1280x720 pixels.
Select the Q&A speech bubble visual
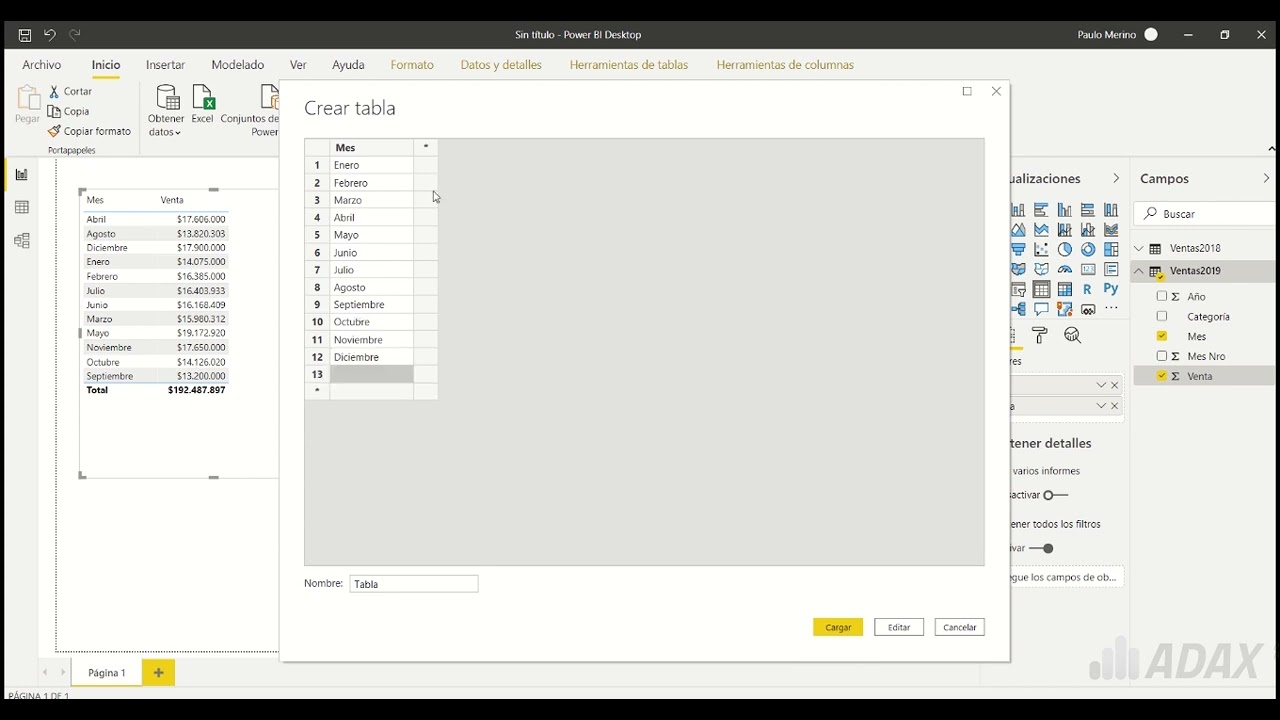(x=1042, y=310)
